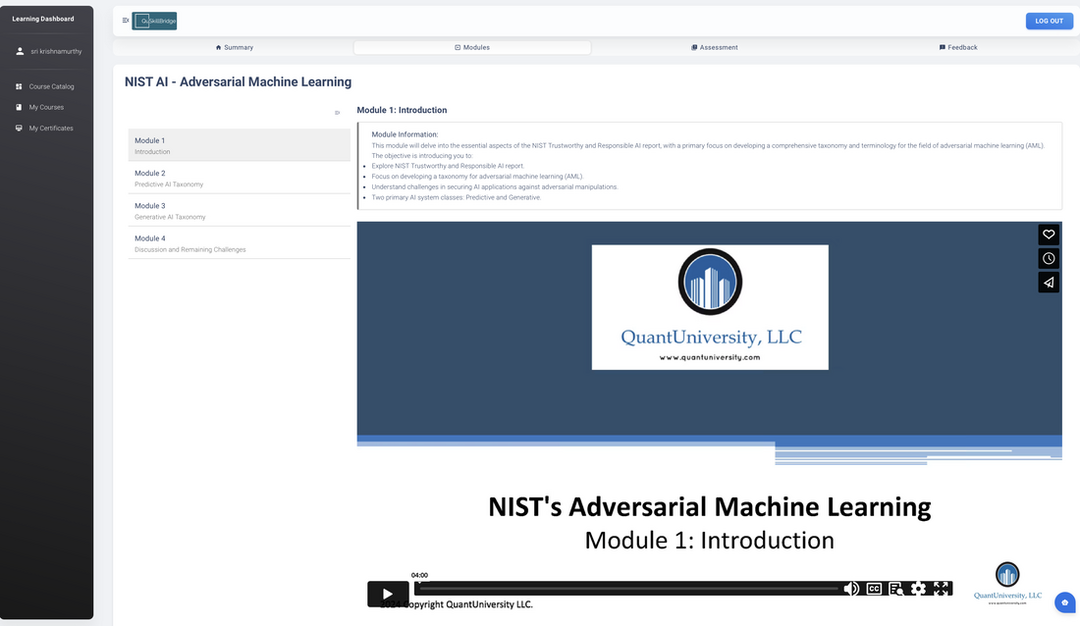Image resolution: width=1080 pixels, height=626 pixels.
Task: Mute the video volume speaker icon
Action: (851, 589)
